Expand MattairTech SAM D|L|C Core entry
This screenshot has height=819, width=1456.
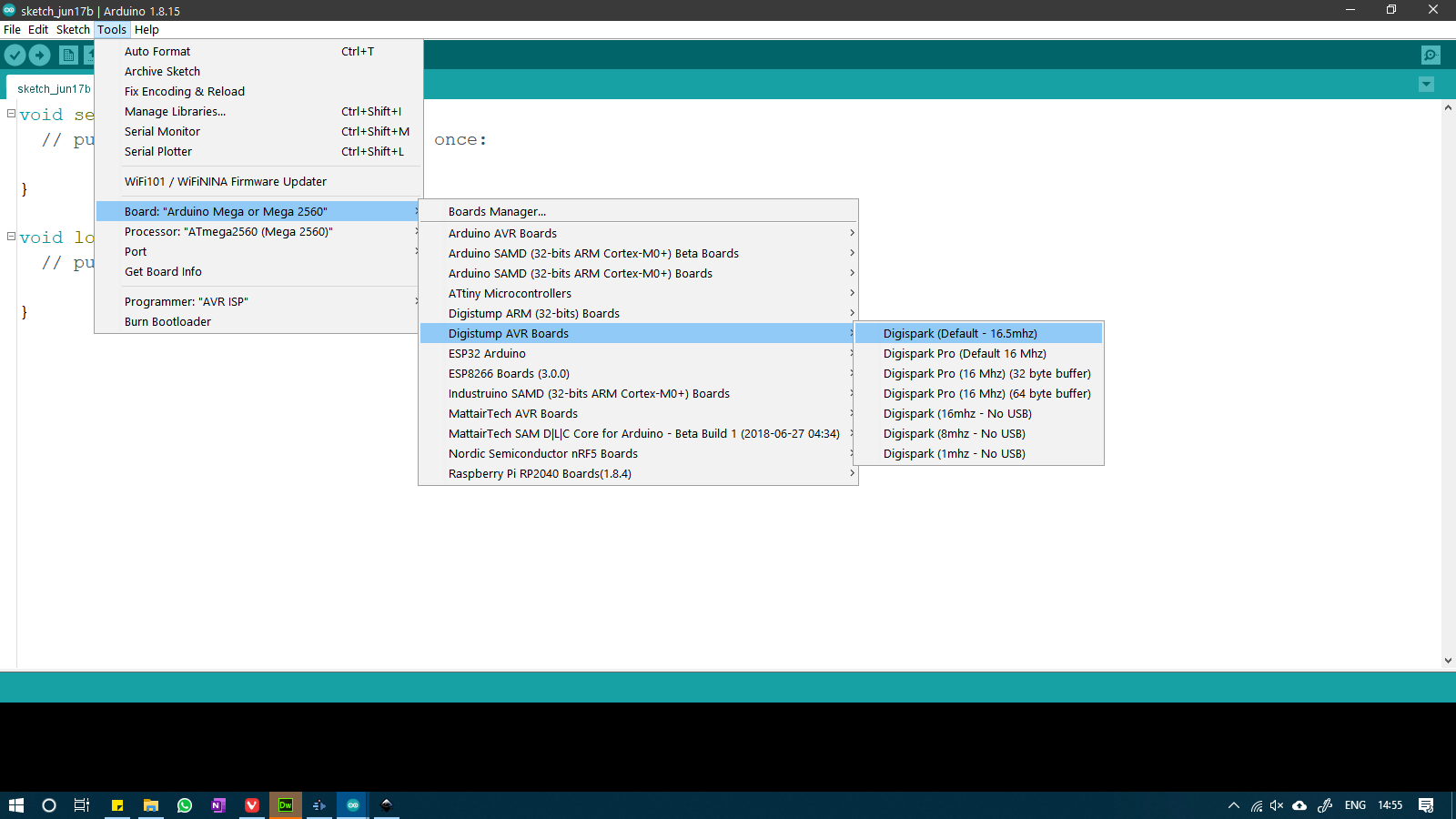click(638, 434)
